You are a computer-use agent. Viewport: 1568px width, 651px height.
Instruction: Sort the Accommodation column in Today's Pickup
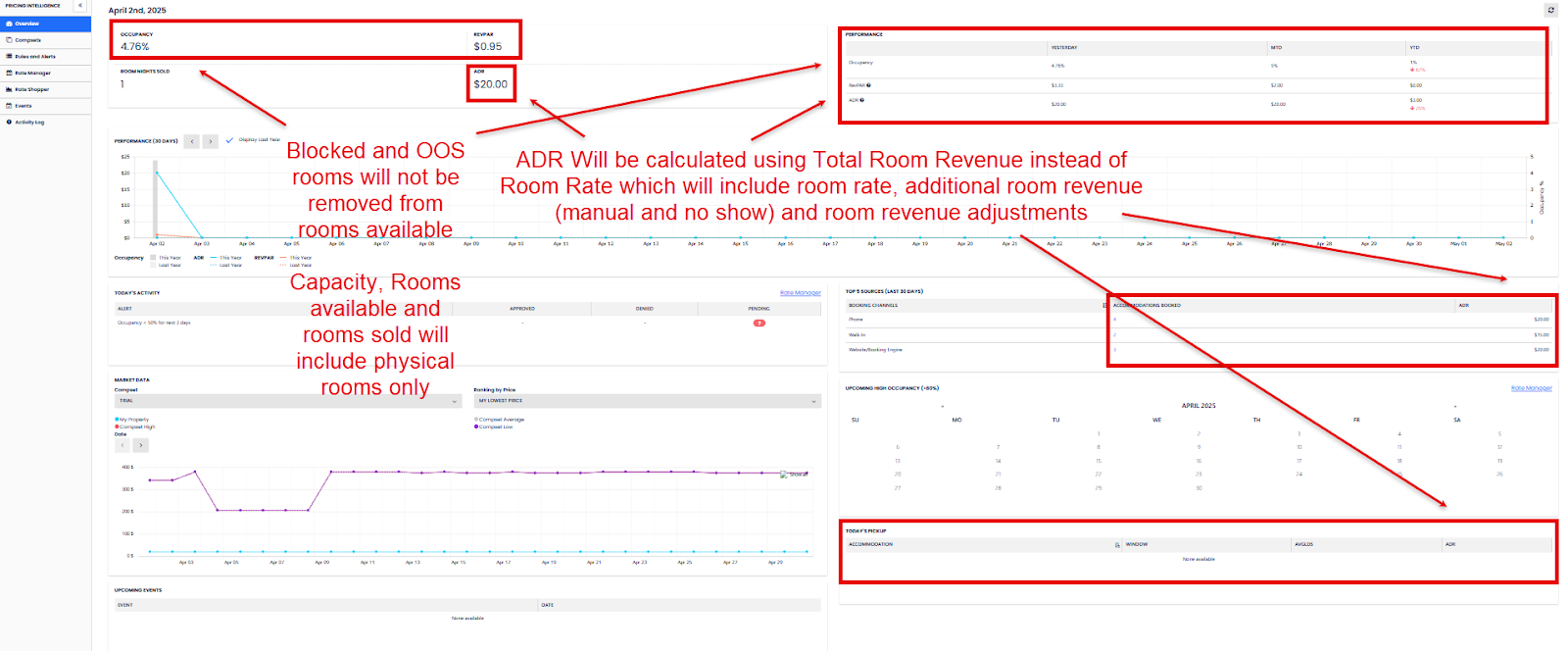point(1117,545)
